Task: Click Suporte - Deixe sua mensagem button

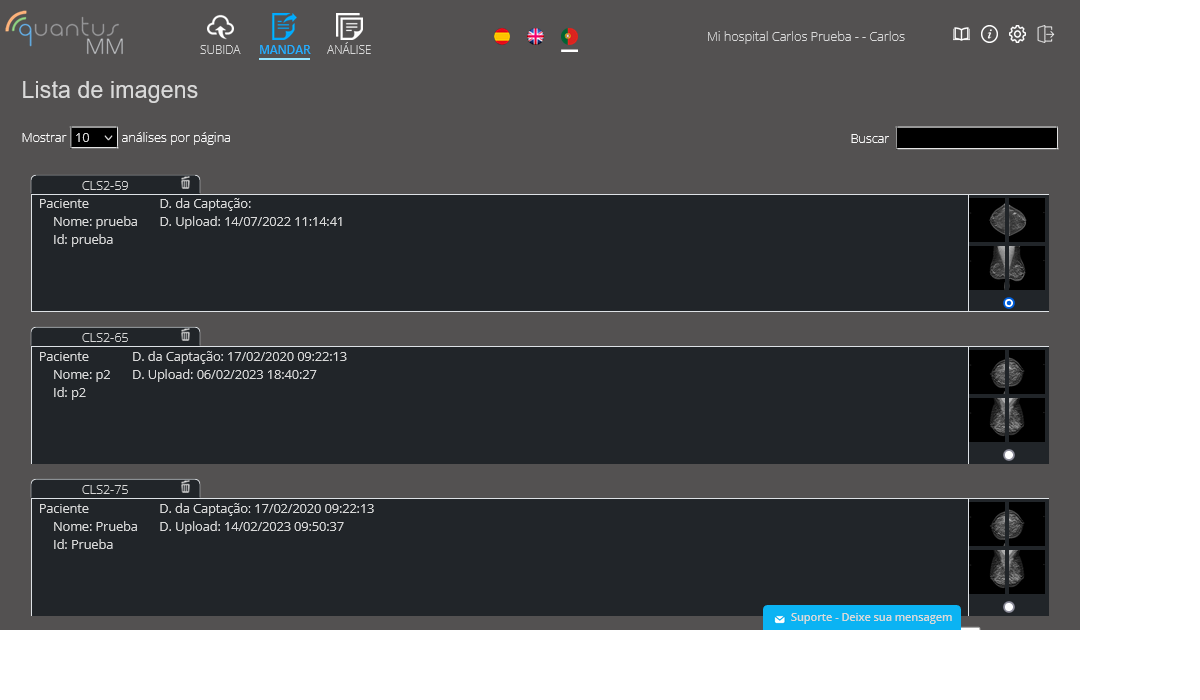Action: (x=862, y=618)
